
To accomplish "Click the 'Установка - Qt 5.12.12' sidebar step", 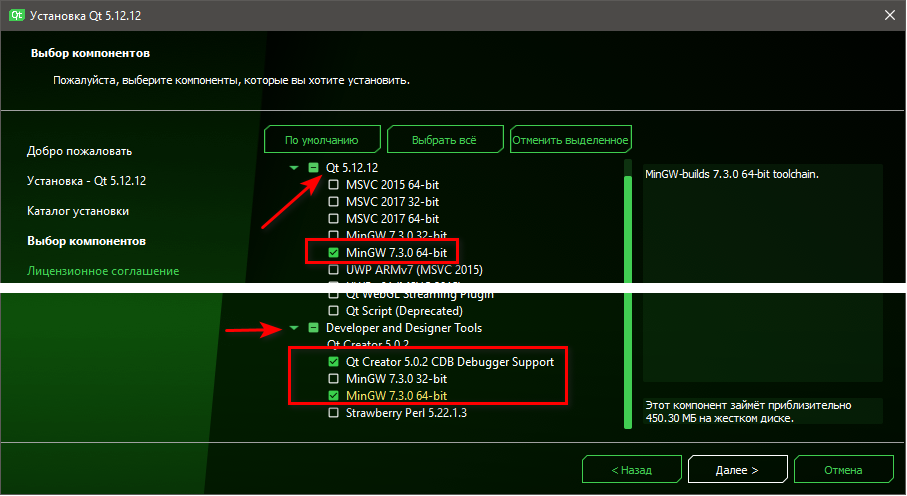I will (86, 181).
